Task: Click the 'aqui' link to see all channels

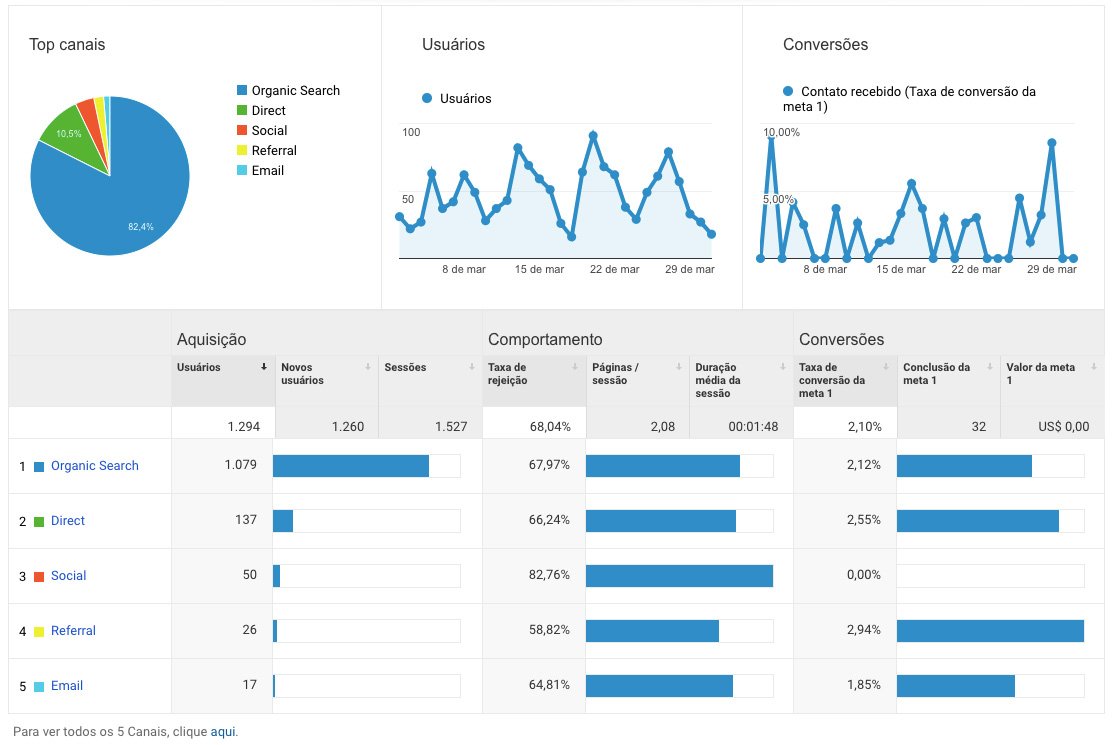Action: (x=223, y=732)
